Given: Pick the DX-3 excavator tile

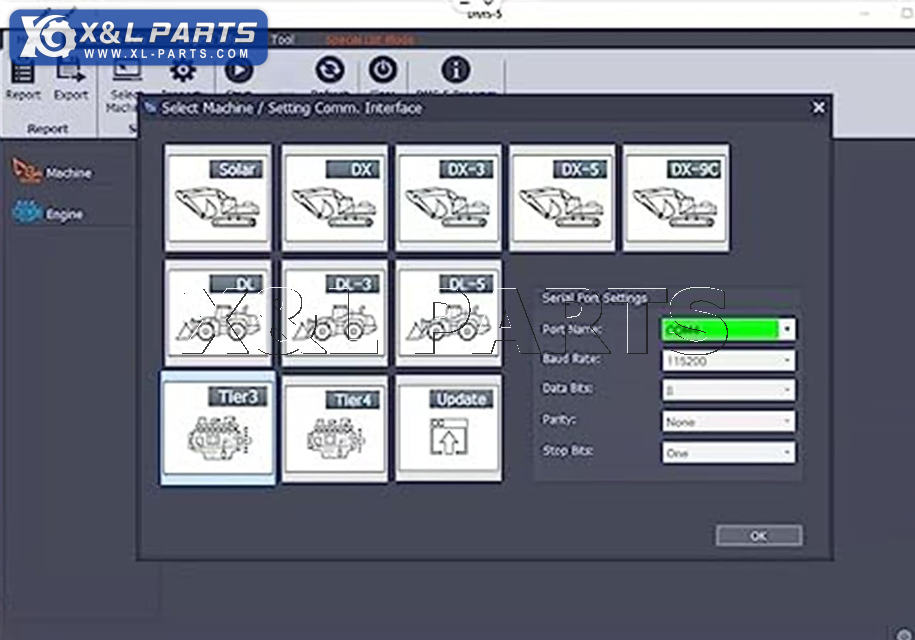Looking at the screenshot, I should pos(448,197).
